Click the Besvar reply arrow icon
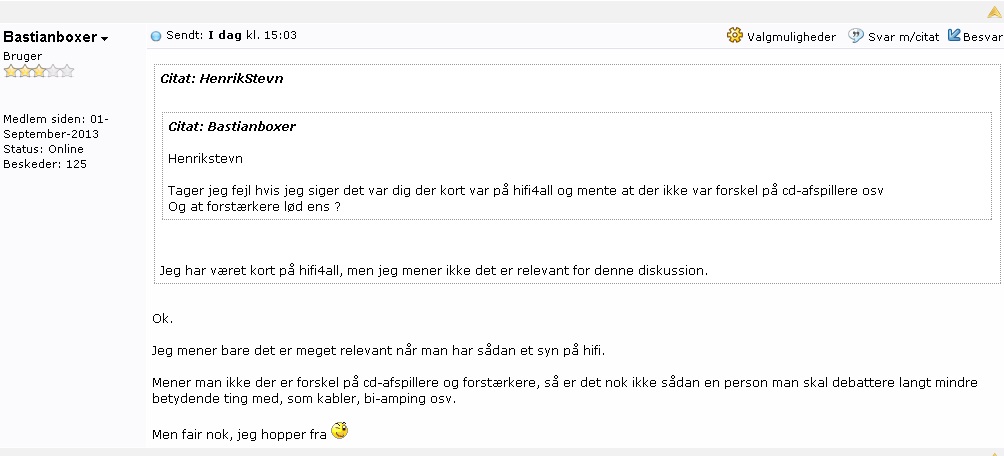This screenshot has height=456, width=1004. pyautogui.click(x=954, y=35)
